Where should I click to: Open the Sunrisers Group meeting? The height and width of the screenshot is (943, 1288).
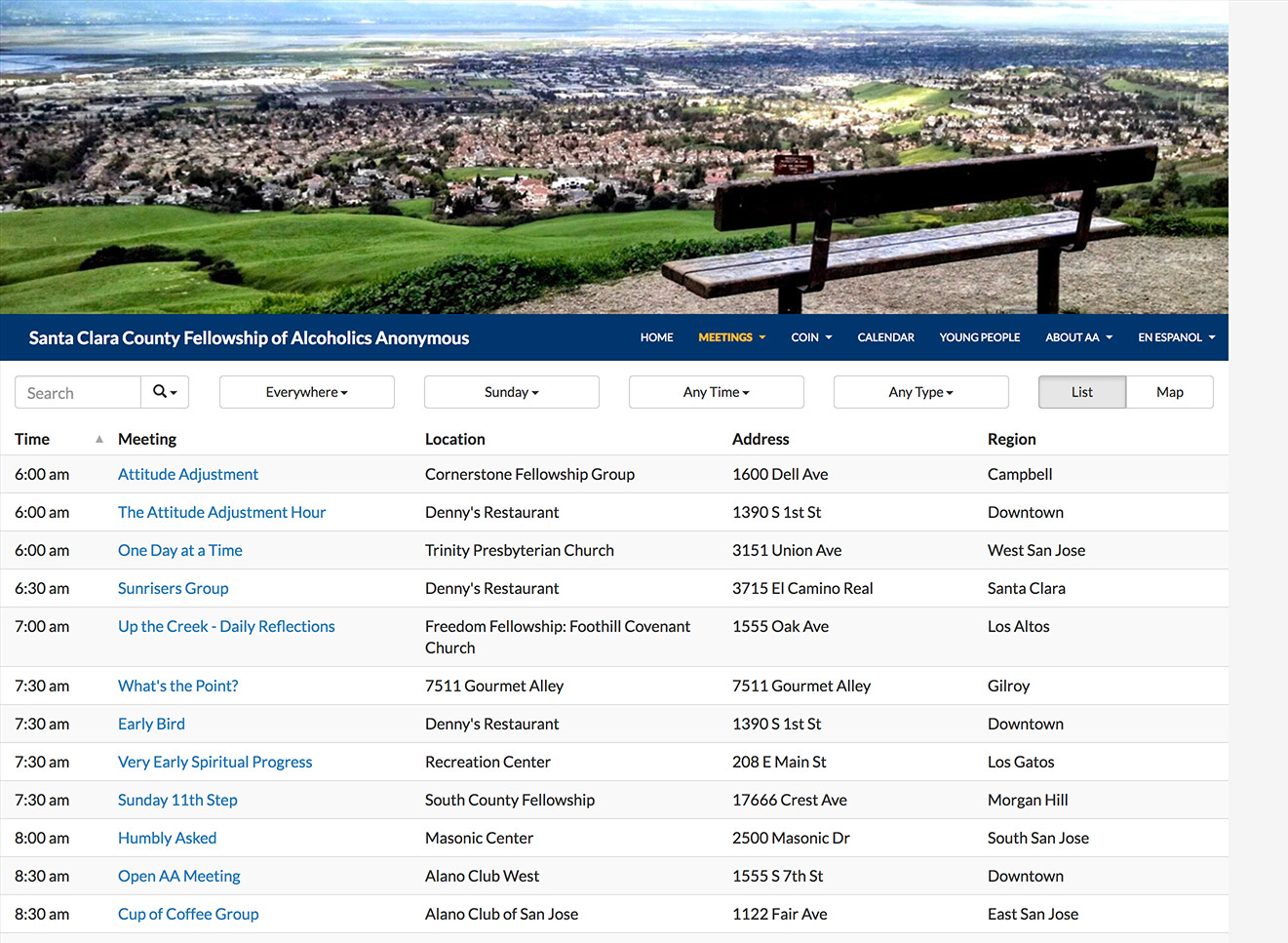pyautogui.click(x=174, y=588)
